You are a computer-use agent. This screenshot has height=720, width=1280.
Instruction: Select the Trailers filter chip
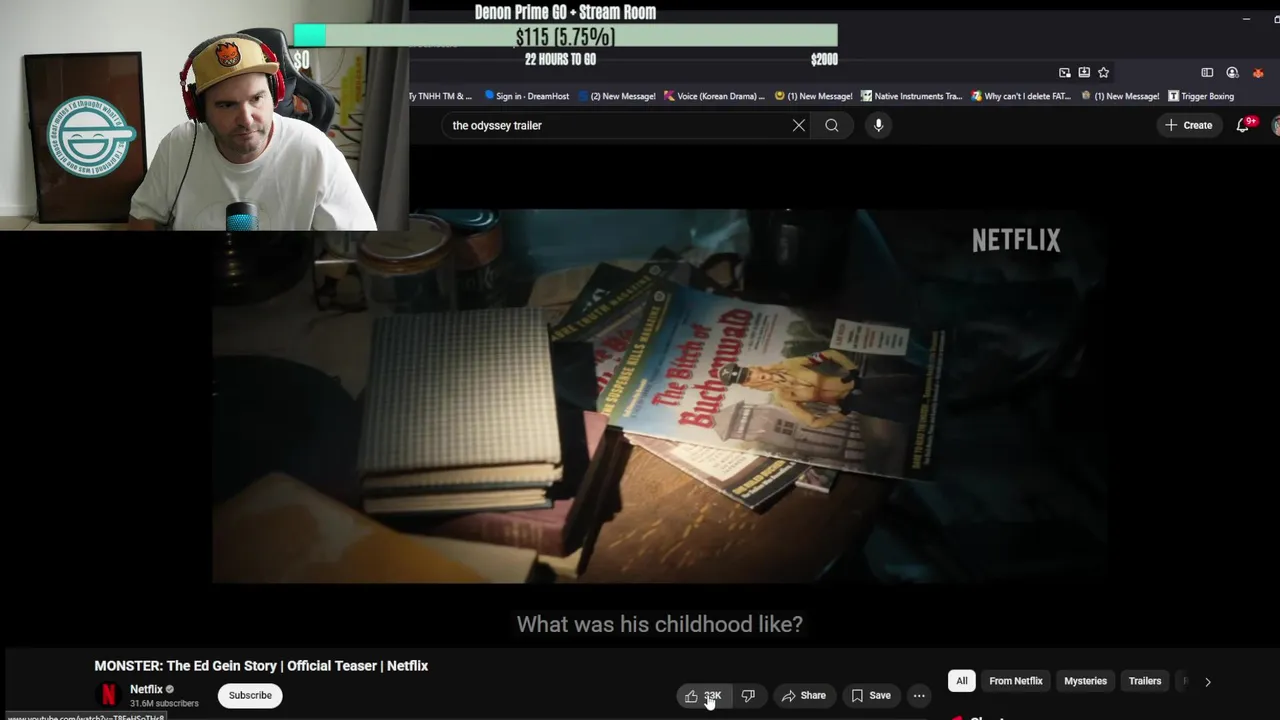click(x=1145, y=681)
